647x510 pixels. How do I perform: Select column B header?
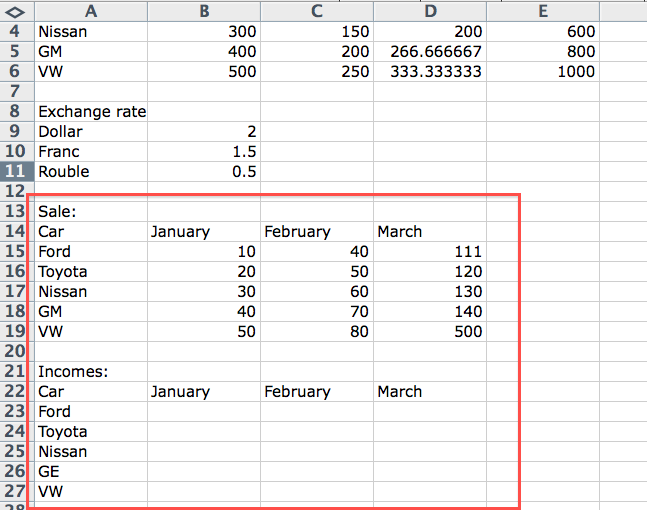click(x=204, y=11)
